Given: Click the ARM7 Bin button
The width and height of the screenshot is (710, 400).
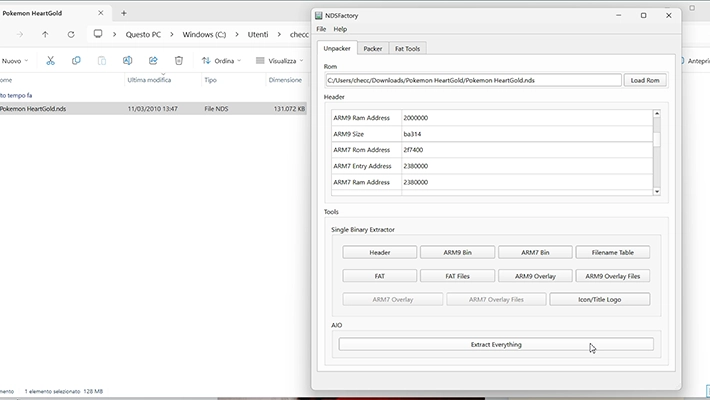Looking at the screenshot, I should click(535, 252).
